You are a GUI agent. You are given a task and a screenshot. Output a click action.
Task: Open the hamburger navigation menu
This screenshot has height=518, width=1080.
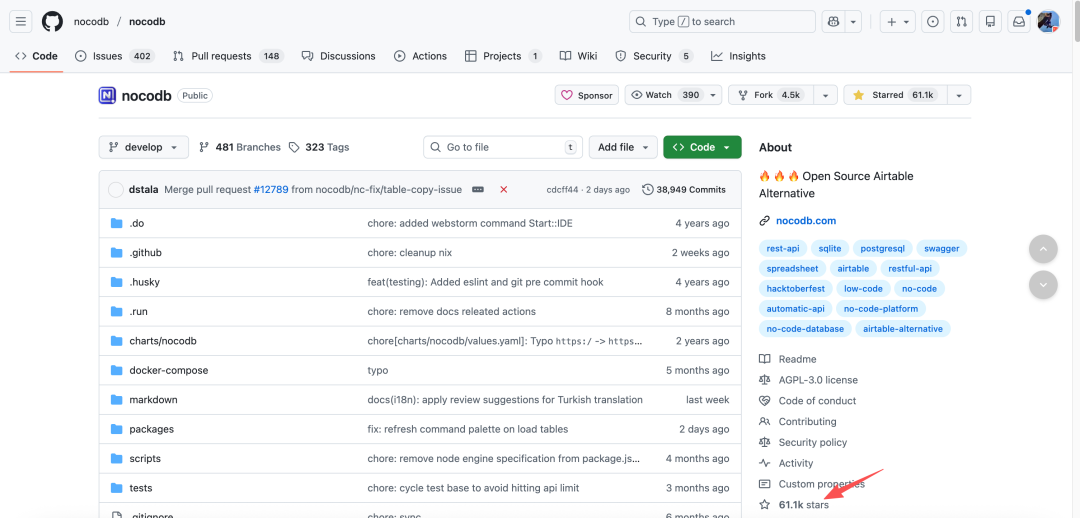click(x=21, y=21)
